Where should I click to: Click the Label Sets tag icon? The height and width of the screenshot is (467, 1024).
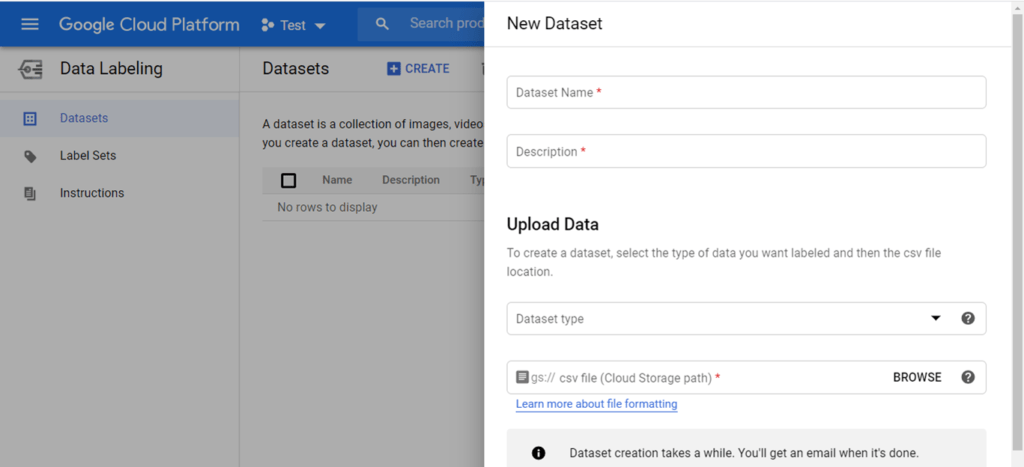tap(30, 157)
